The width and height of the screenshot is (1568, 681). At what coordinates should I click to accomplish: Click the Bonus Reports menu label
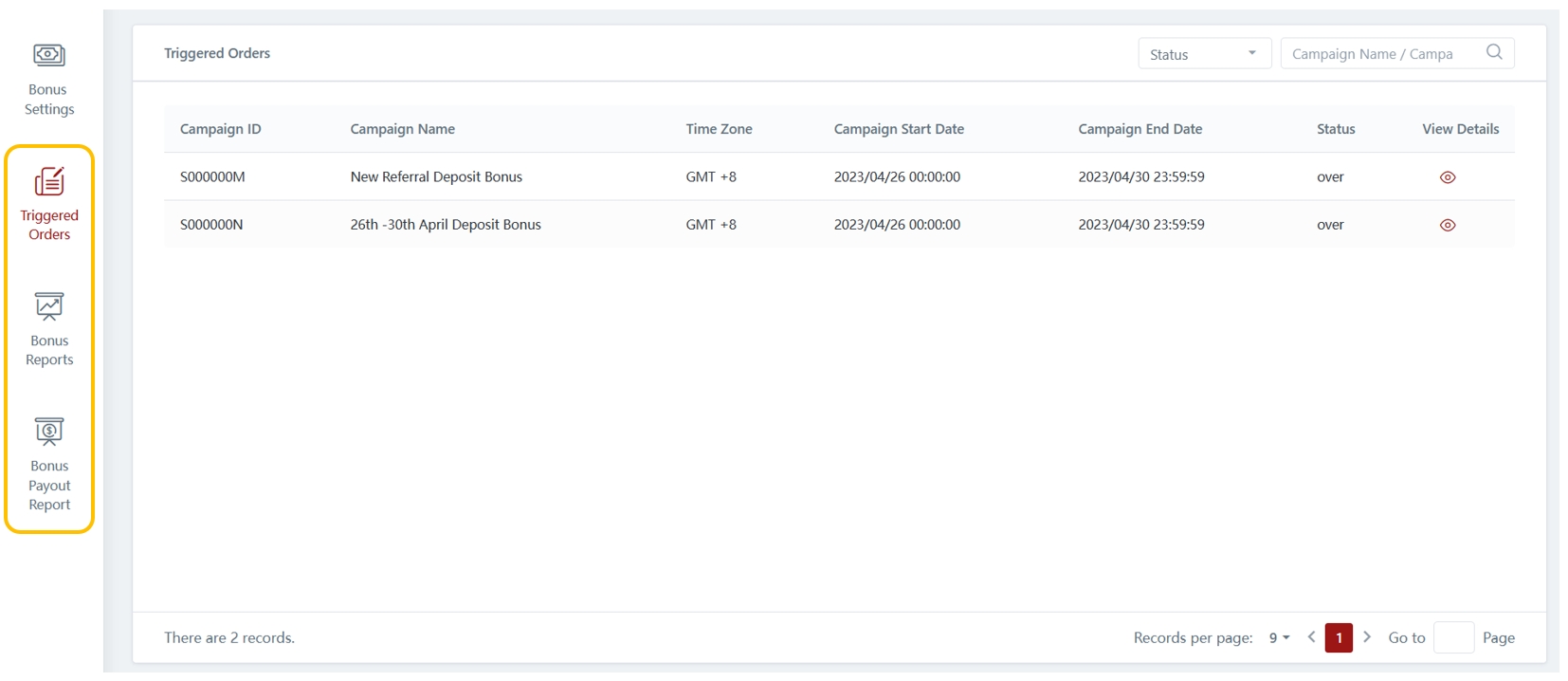[x=49, y=350]
